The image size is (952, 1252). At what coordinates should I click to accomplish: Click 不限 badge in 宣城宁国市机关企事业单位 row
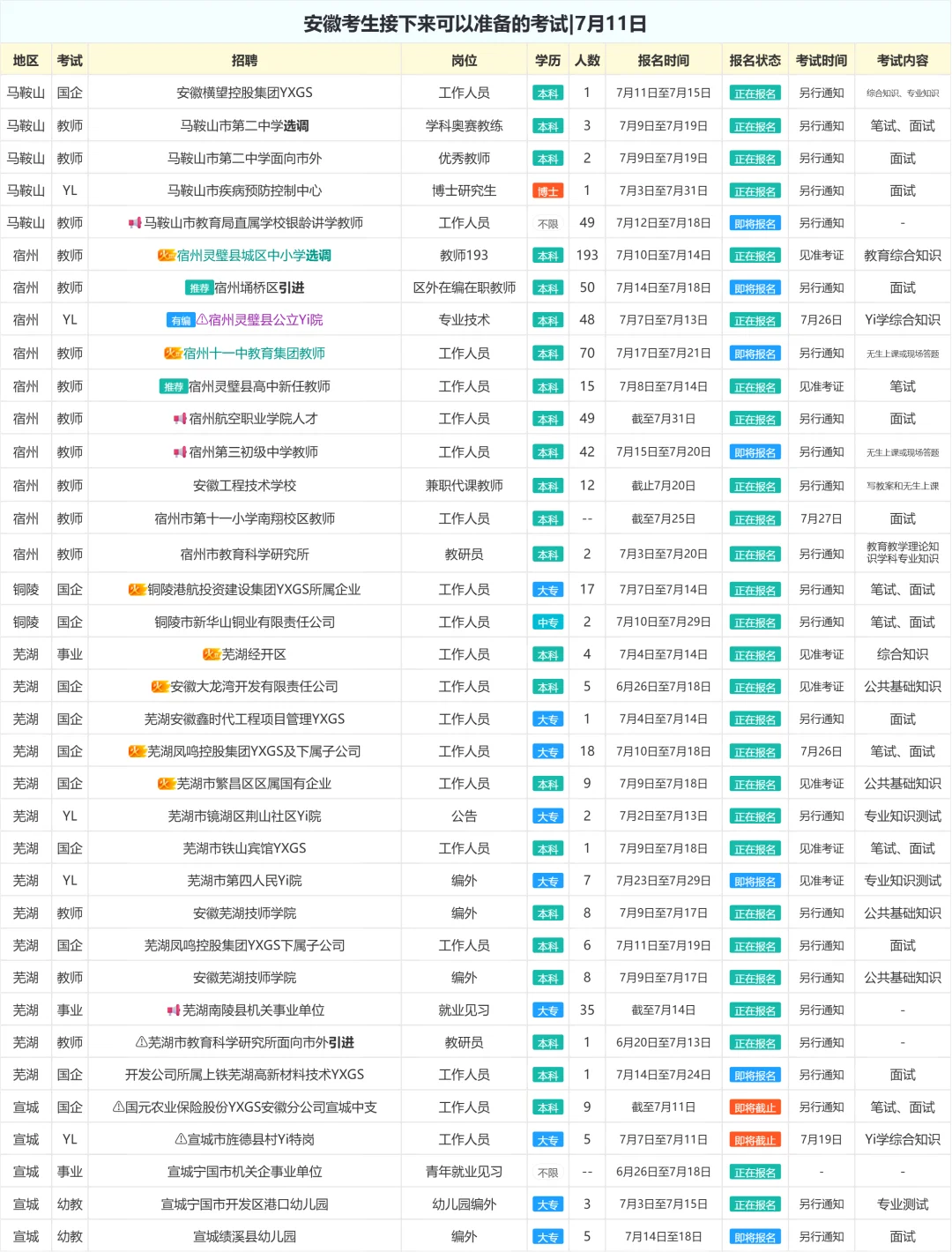click(548, 1173)
